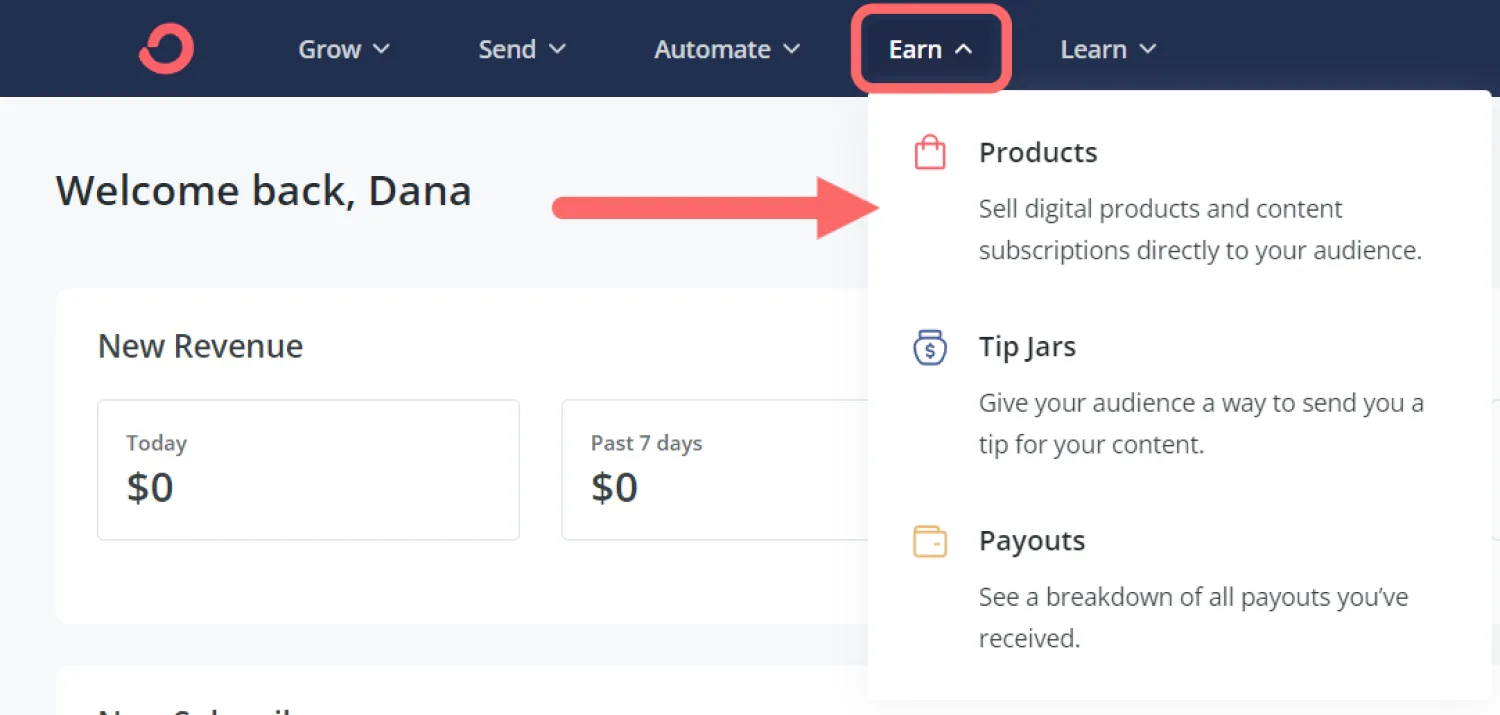
Task: Expand the Grow dropdown chevron
Action: (381, 49)
